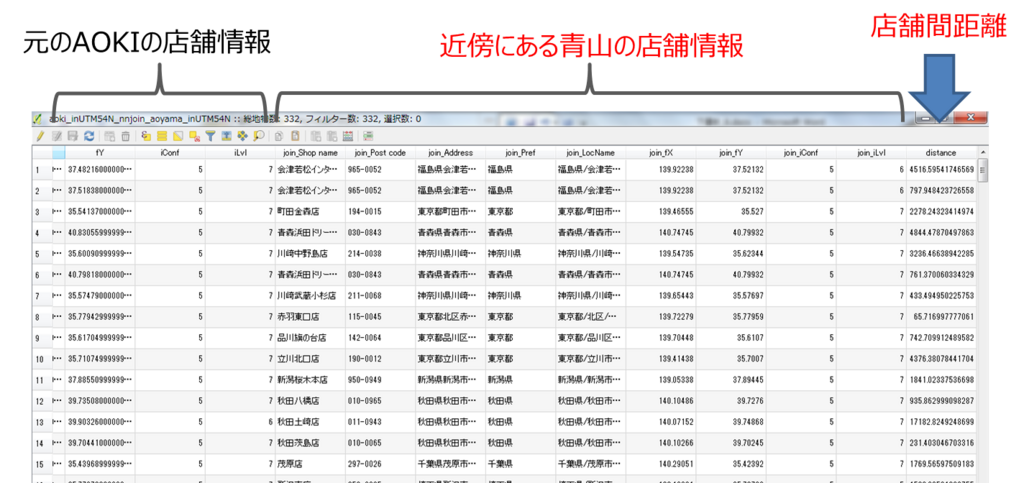Viewport: 1024px width, 483px height.
Task: Click distance cell 797.948423726558
Action: click(941, 191)
